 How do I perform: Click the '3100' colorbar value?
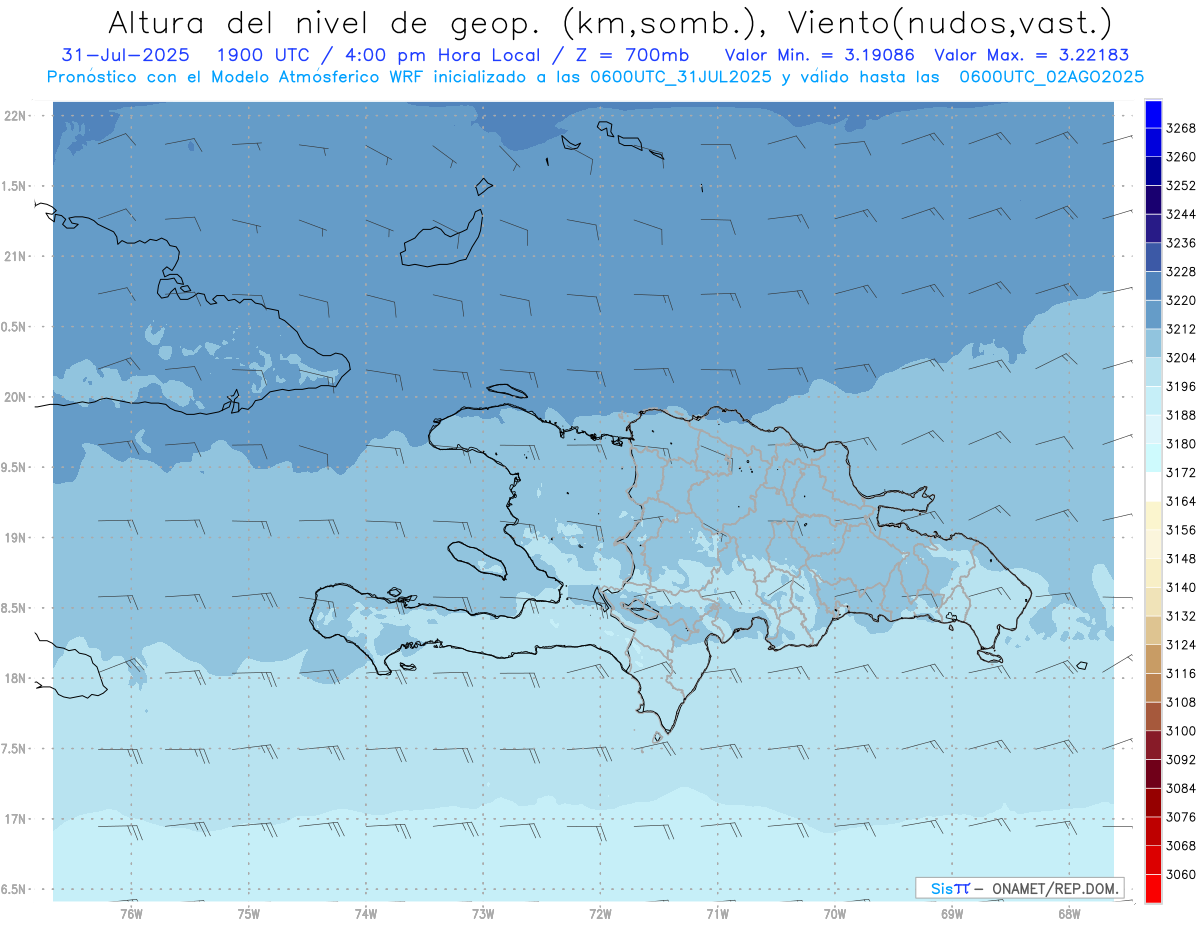point(1181,731)
